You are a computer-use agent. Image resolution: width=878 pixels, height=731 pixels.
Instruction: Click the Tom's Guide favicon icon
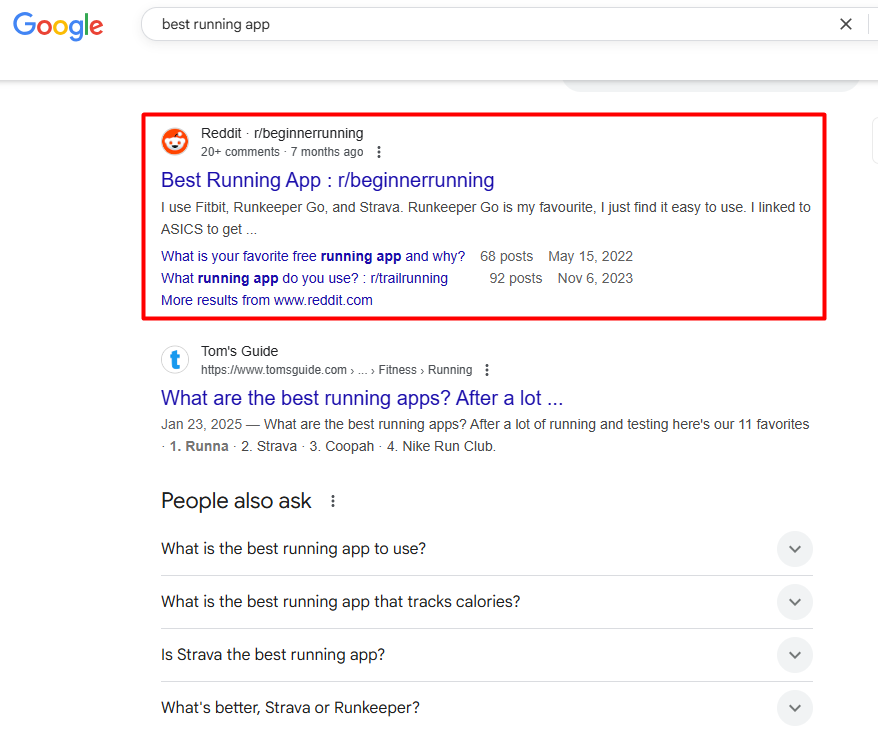click(175, 359)
